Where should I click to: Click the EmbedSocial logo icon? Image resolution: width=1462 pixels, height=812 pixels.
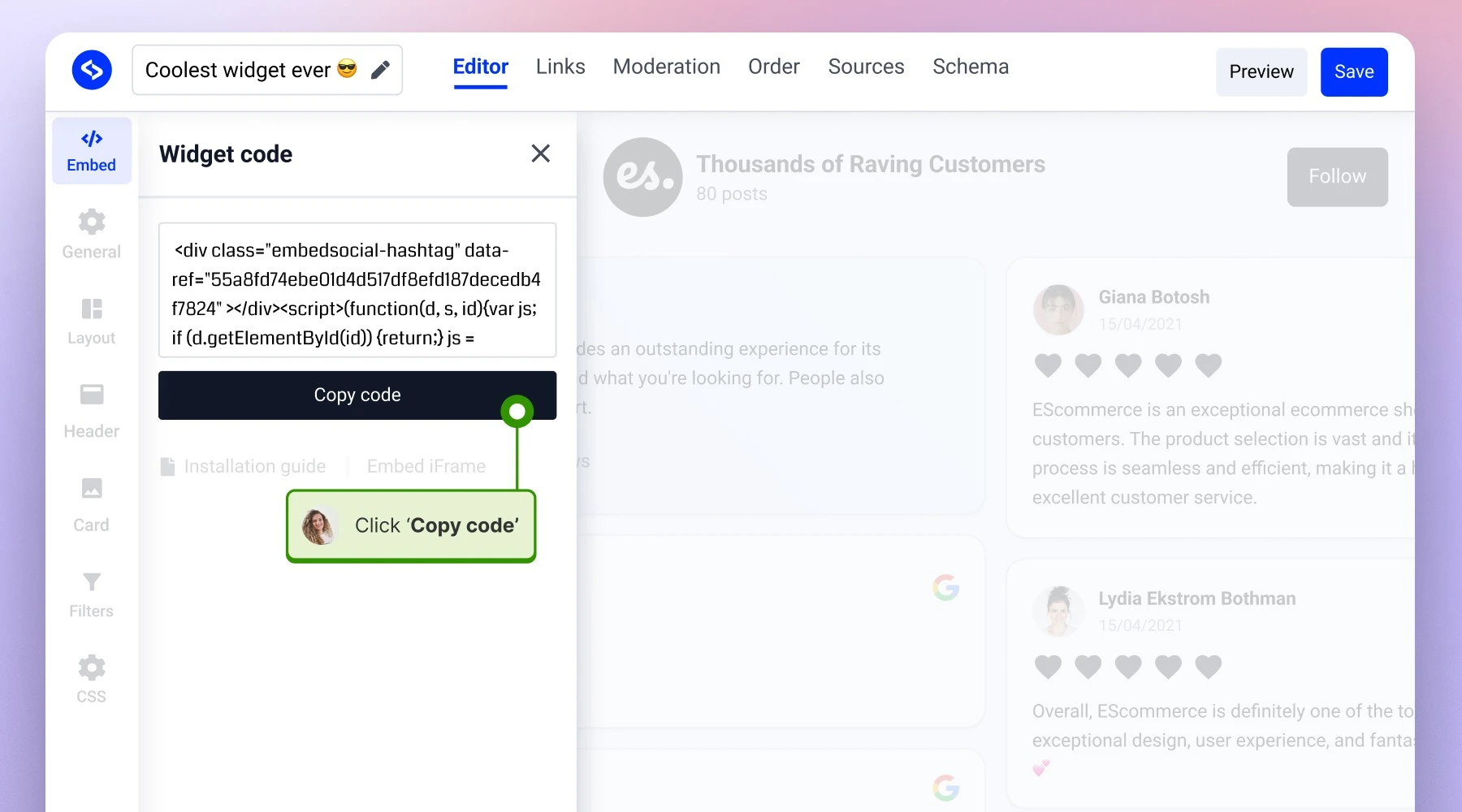[92, 70]
